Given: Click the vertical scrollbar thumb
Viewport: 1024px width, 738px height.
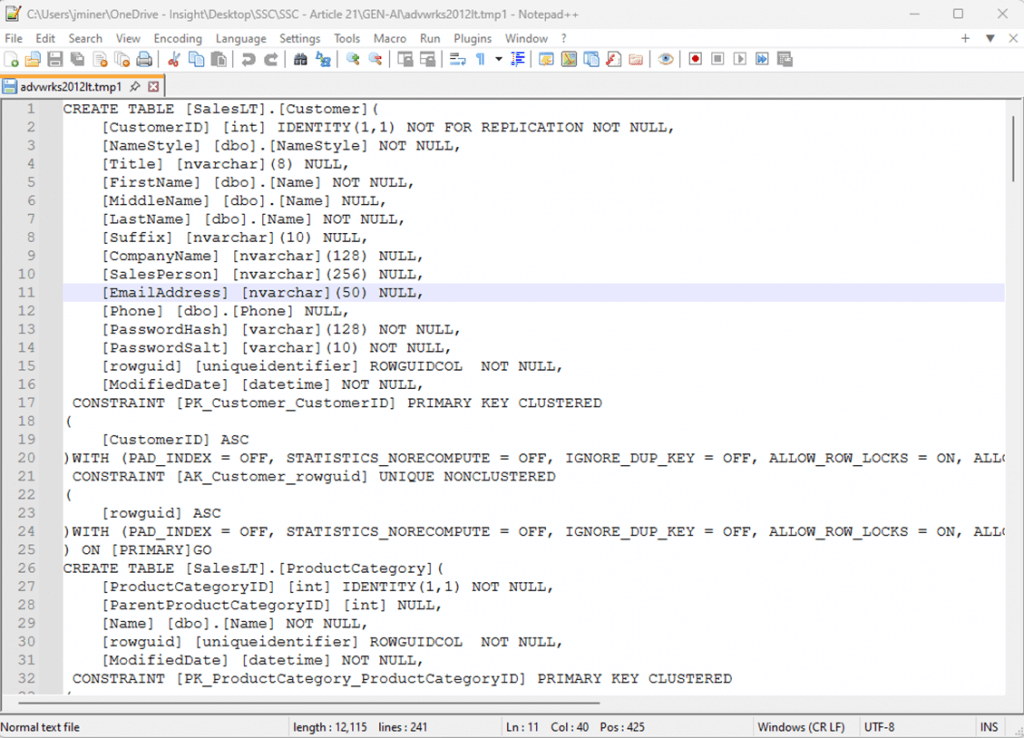Looking at the screenshot, I should pos(1012,149).
